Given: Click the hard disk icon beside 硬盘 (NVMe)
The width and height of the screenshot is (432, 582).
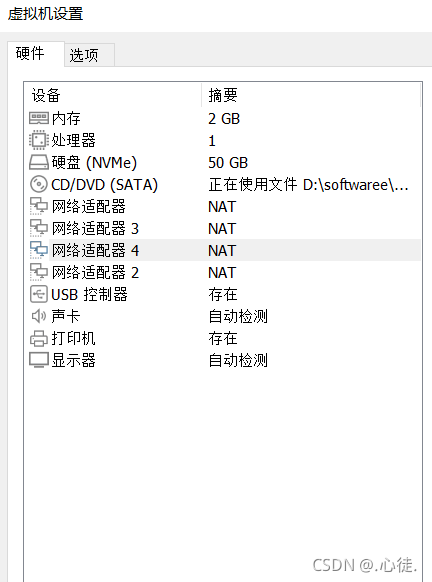Looking at the screenshot, I should coord(39,163).
